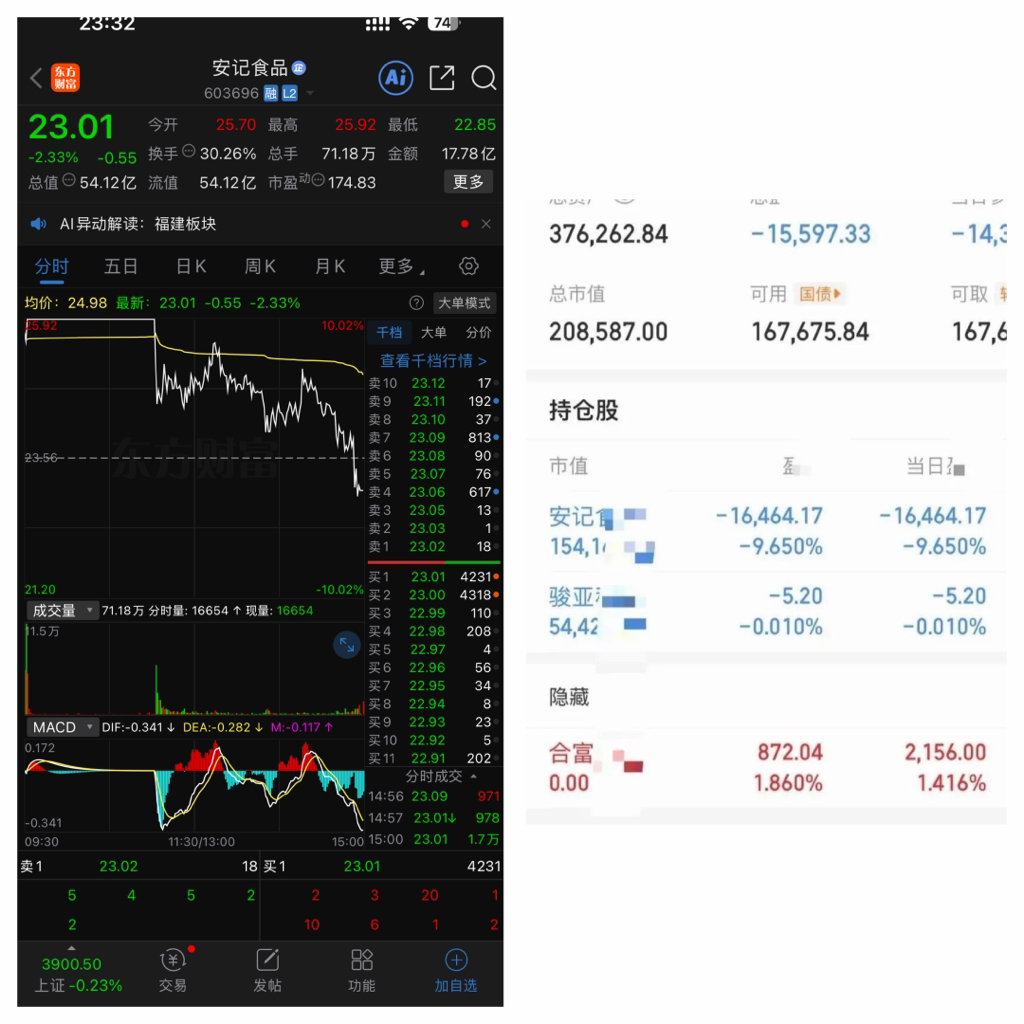Tap the 15:00 trade record row

[434, 839]
